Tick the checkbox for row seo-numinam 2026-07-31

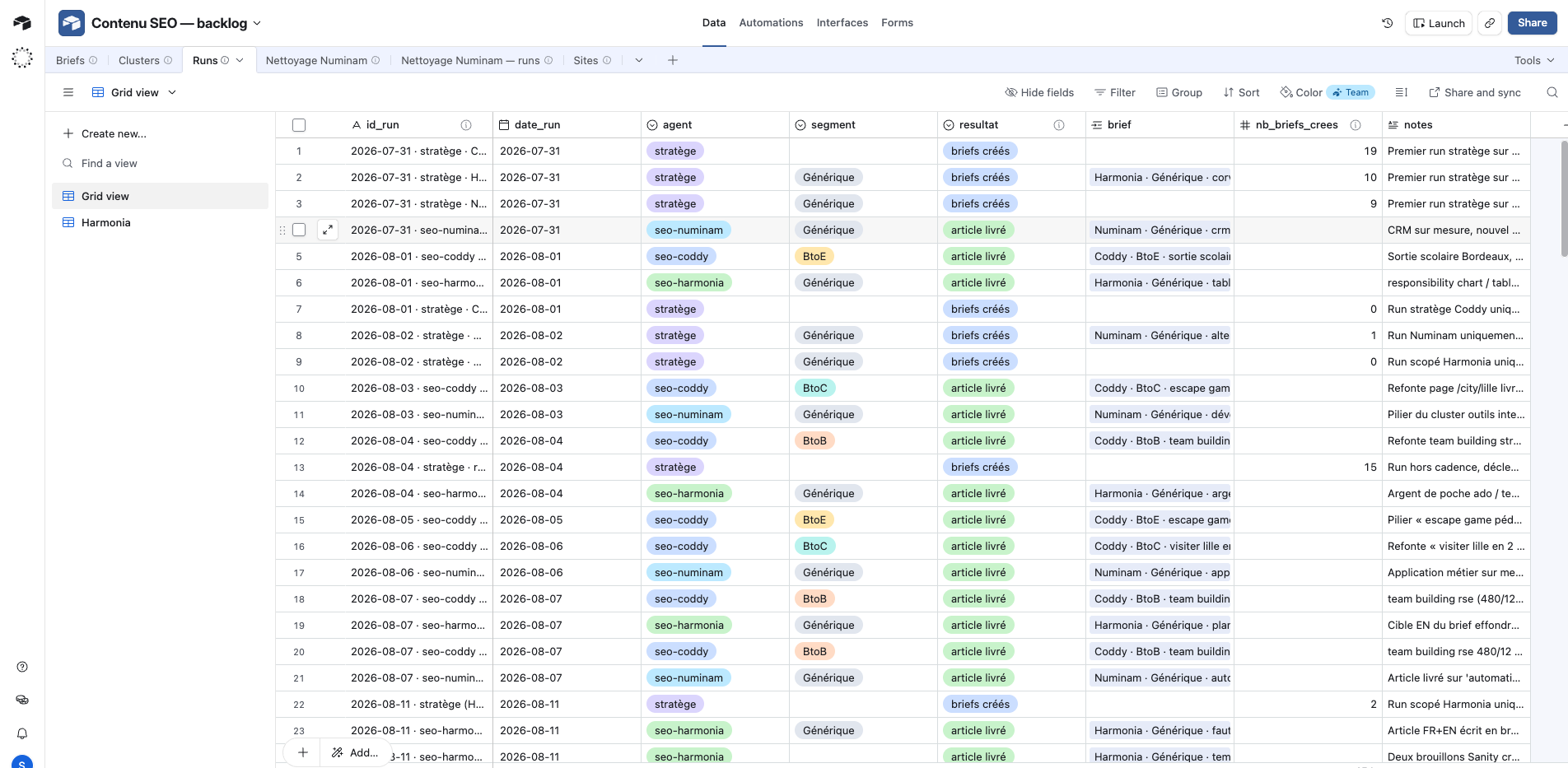(x=299, y=230)
